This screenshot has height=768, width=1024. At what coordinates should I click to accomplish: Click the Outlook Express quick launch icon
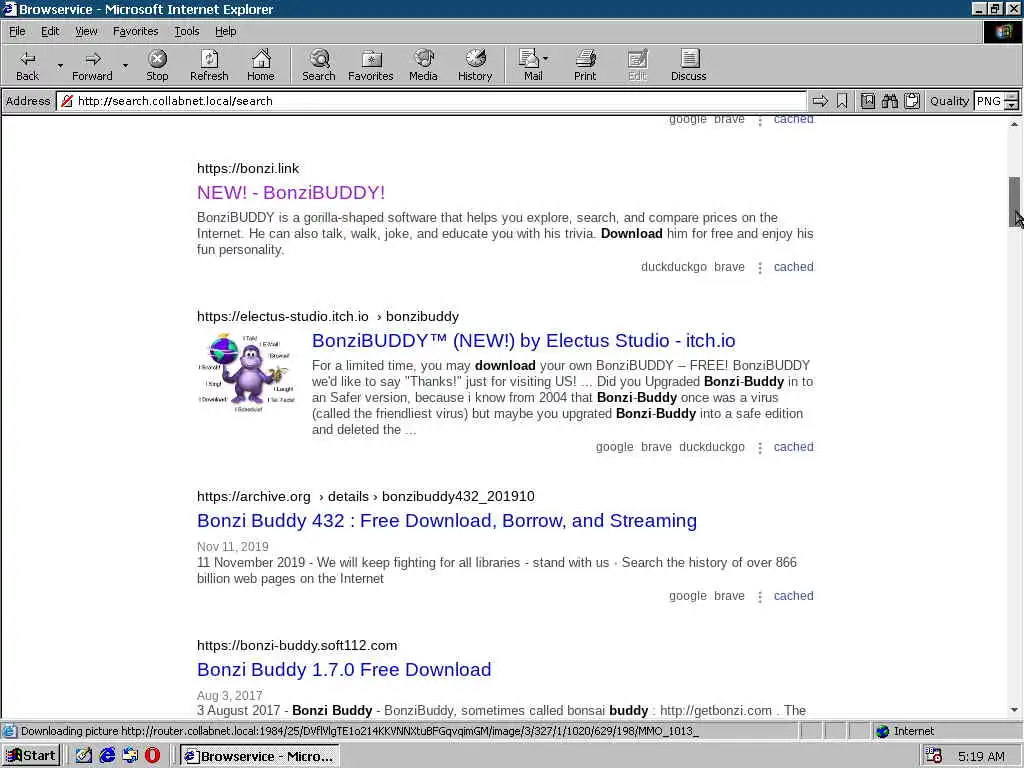pos(130,756)
